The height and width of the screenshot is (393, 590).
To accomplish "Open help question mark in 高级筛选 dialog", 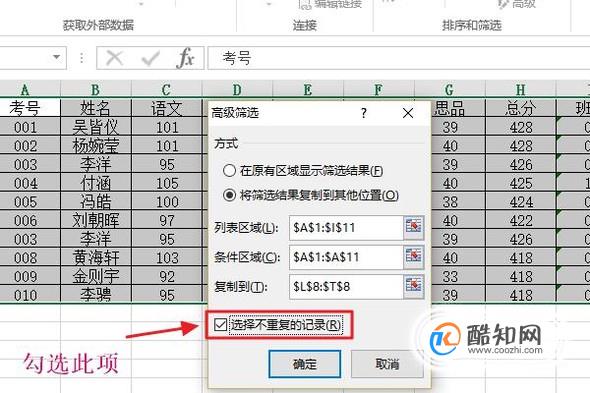I will click(x=363, y=113).
